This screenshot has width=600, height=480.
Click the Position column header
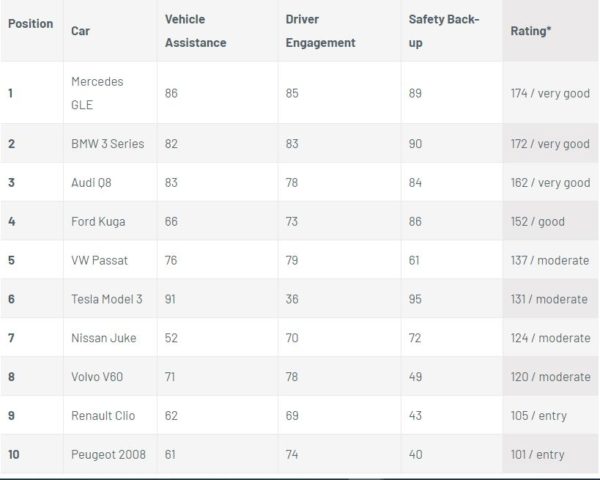(x=31, y=24)
